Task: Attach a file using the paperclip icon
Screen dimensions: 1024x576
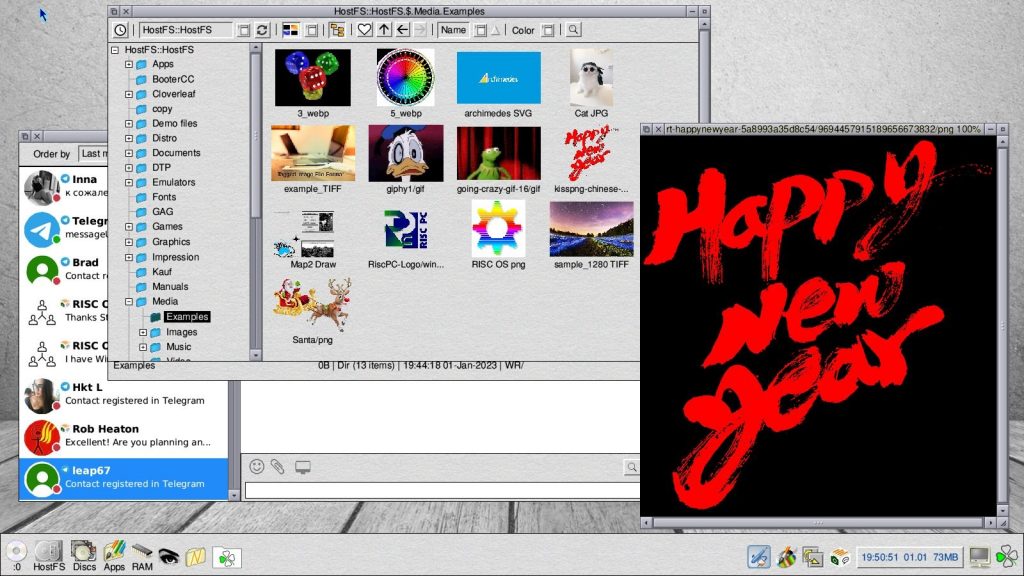Action: pyautogui.click(x=277, y=466)
